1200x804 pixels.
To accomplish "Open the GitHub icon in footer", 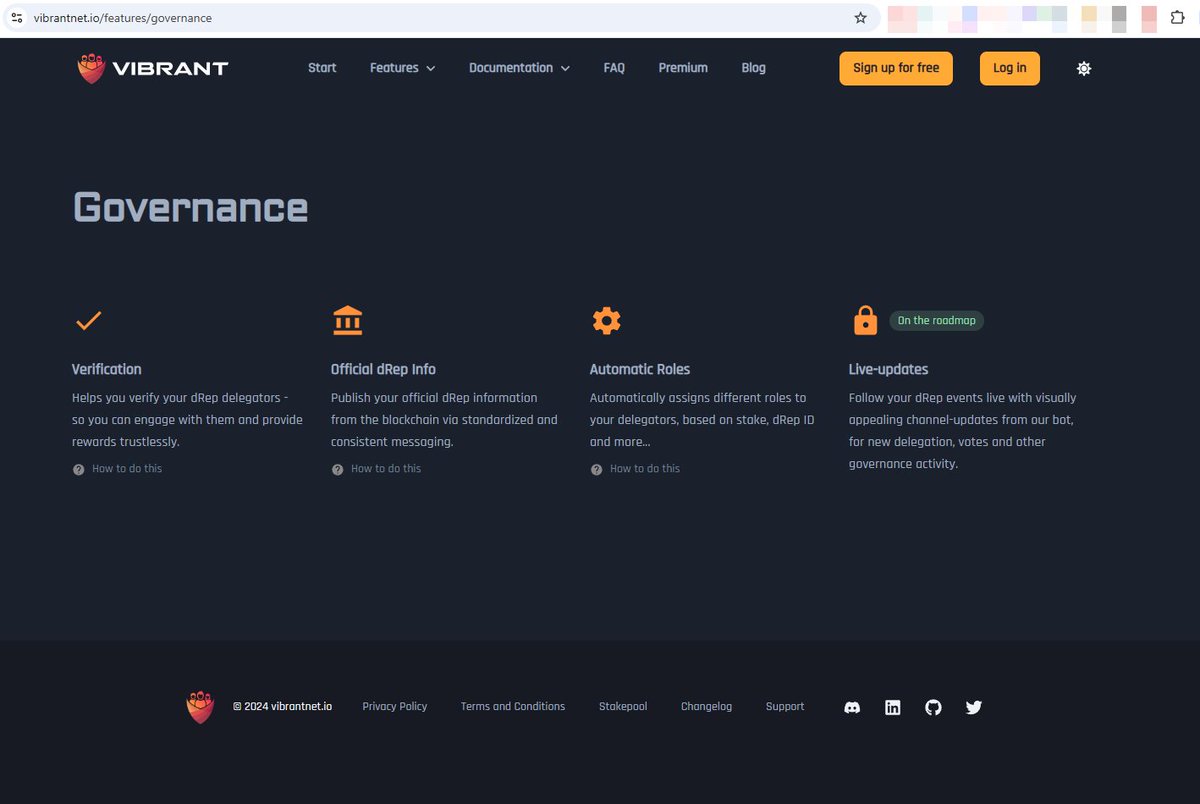I will click(933, 707).
